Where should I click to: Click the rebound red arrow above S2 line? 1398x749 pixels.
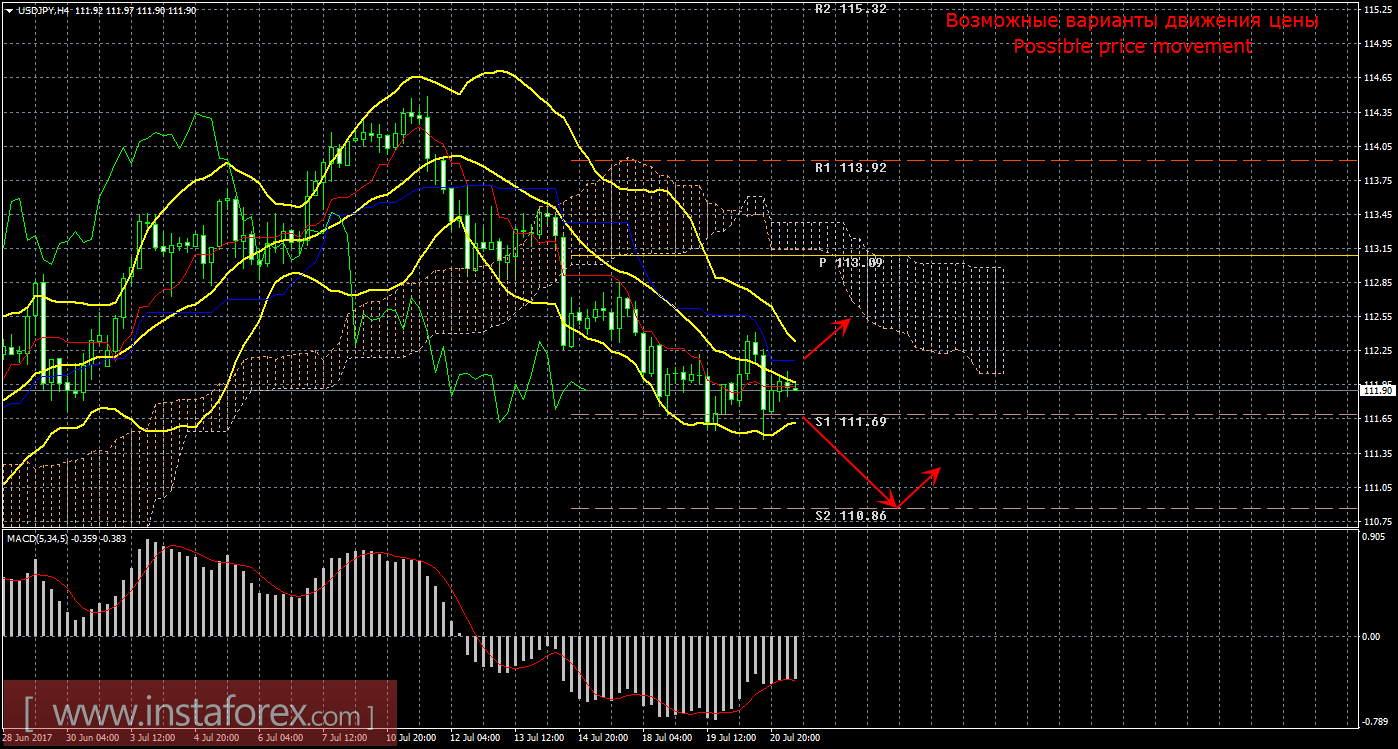click(x=920, y=487)
